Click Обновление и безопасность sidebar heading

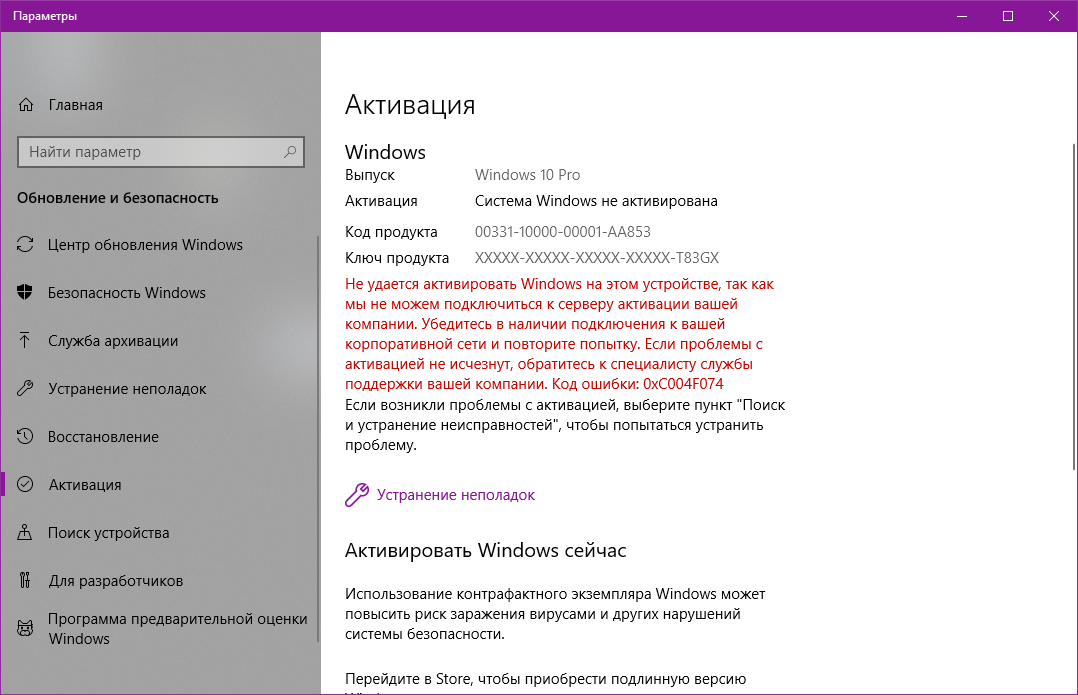tap(118, 198)
